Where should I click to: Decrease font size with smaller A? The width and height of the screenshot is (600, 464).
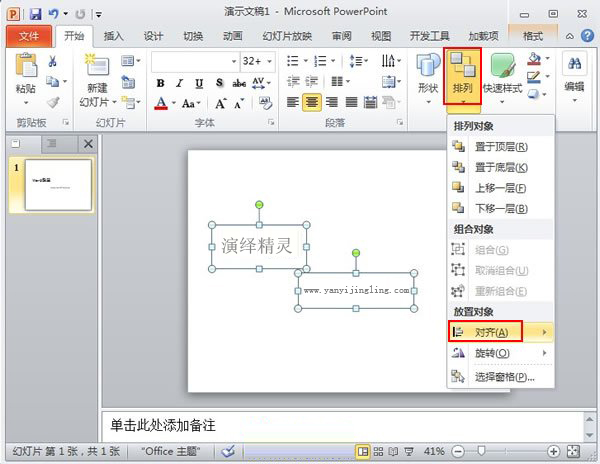239,104
